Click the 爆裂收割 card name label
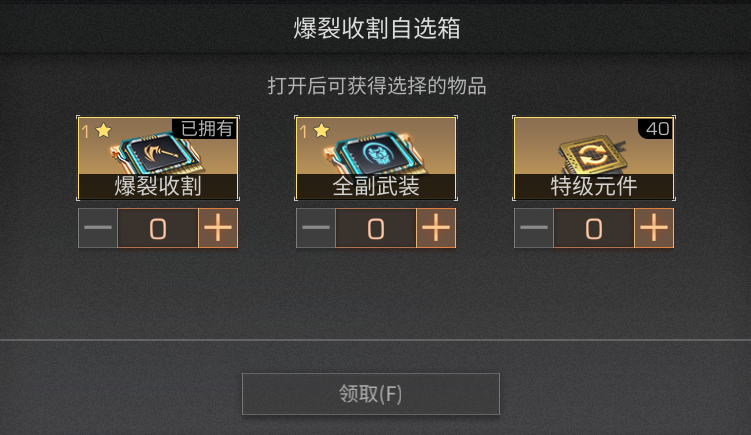Viewport: 751px width, 435px height. pyautogui.click(x=158, y=186)
